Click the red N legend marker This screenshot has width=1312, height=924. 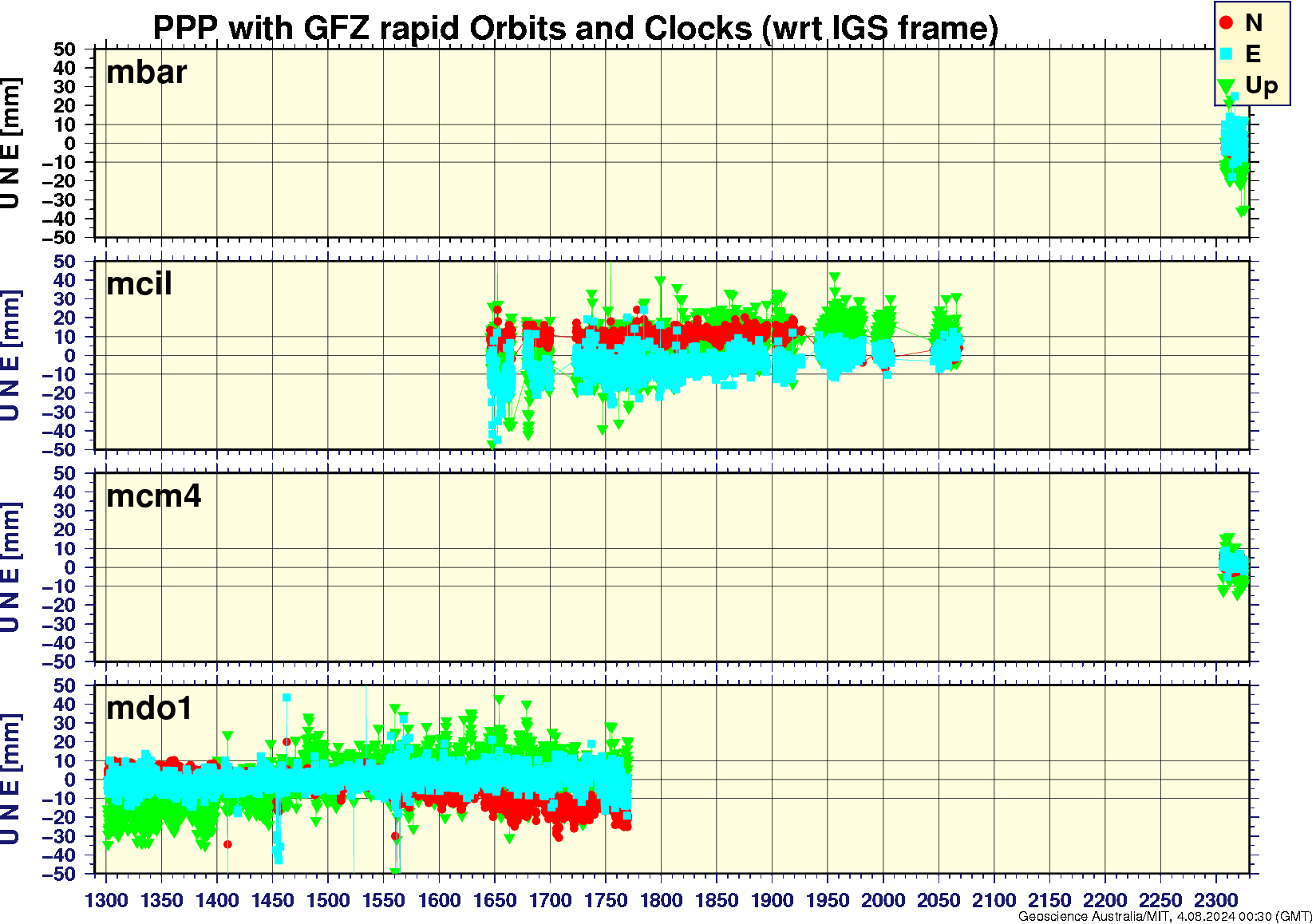[1227, 23]
